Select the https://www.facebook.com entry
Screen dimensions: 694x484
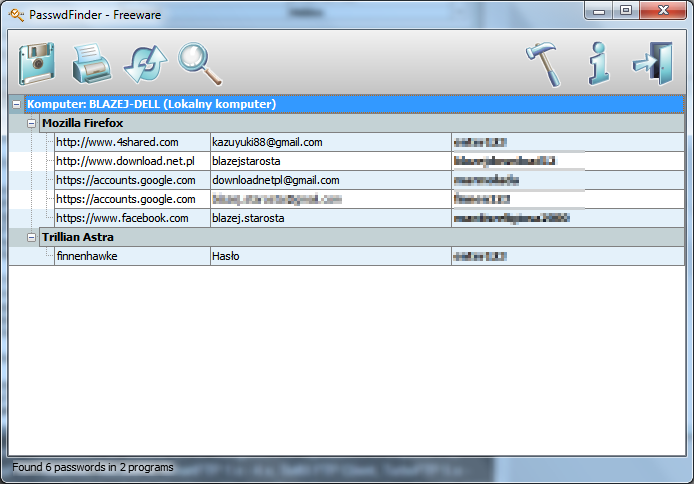[x=132, y=218]
